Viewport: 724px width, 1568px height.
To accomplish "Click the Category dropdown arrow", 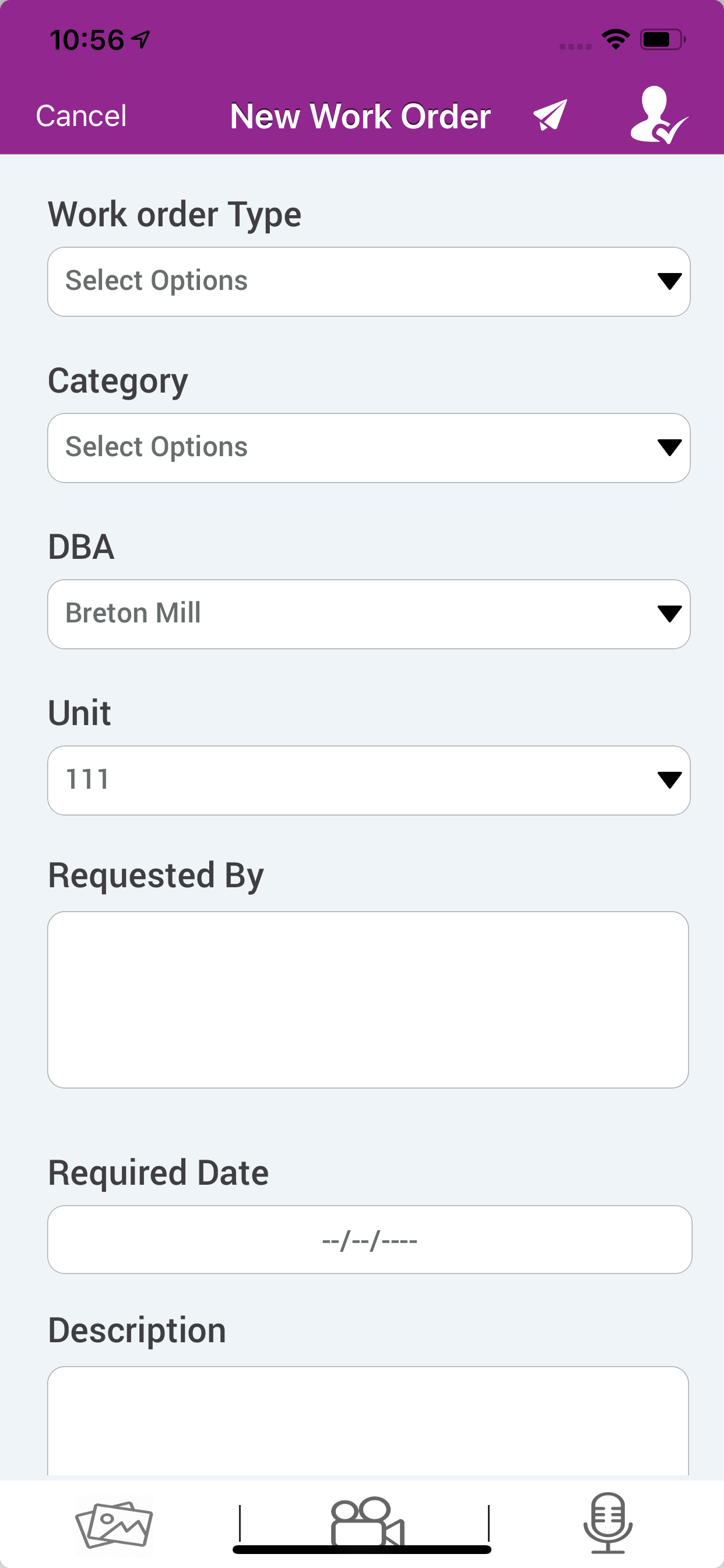I will point(669,447).
